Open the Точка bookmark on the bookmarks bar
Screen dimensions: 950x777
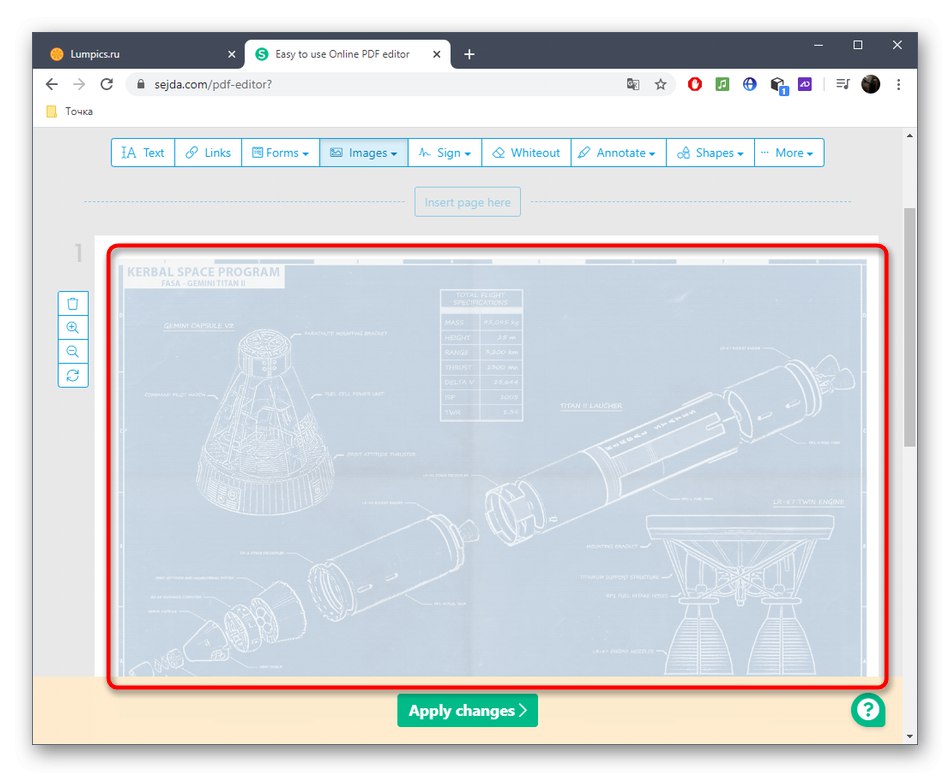pyautogui.click(x=69, y=111)
